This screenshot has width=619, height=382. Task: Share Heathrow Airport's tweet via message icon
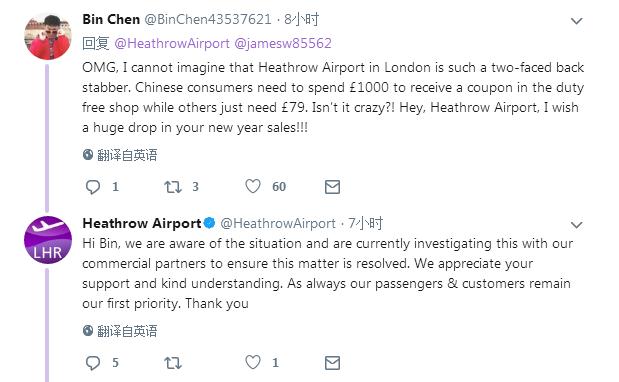point(332,363)
